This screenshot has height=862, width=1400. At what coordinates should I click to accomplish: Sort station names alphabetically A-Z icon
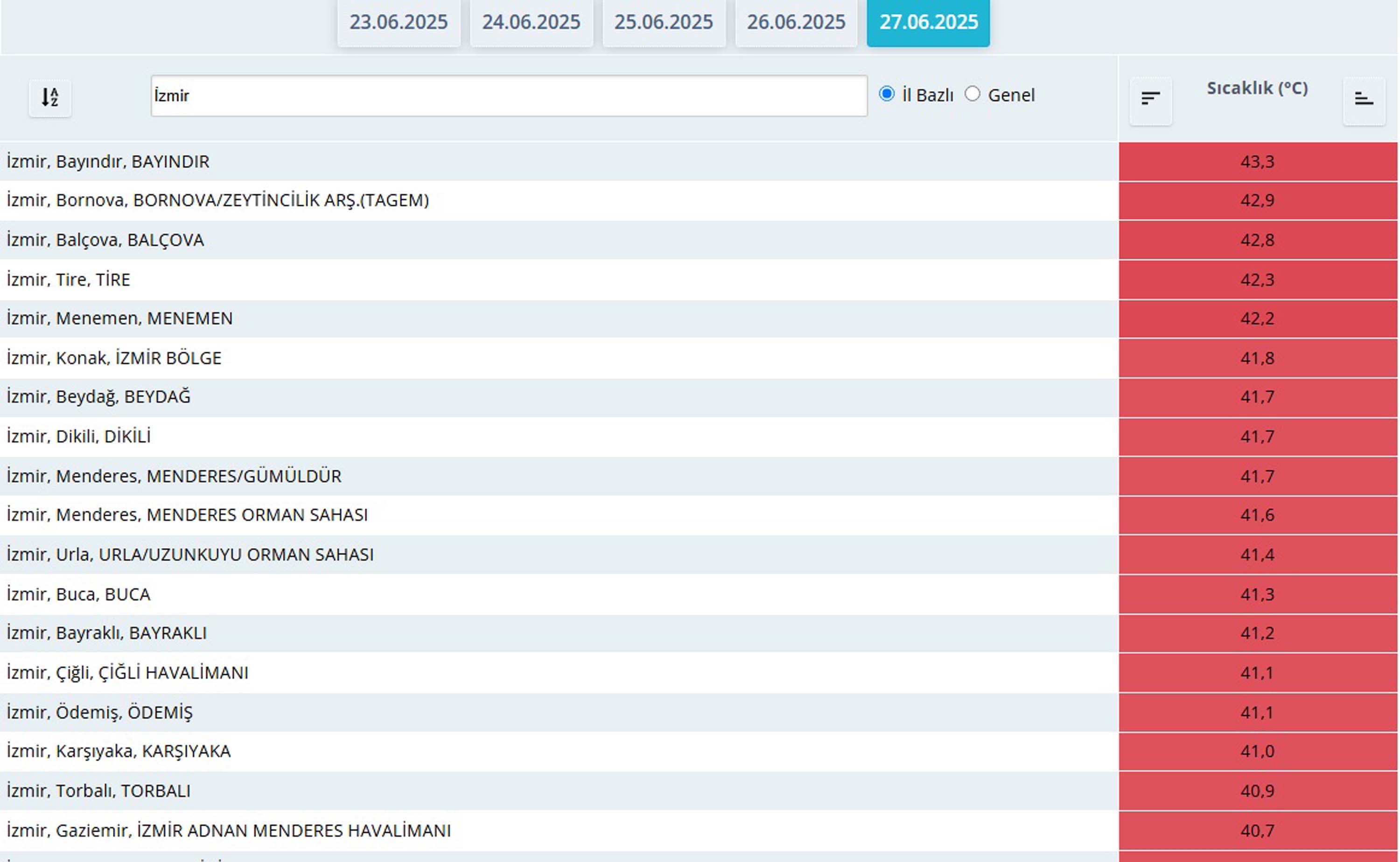tap(50, 98)
